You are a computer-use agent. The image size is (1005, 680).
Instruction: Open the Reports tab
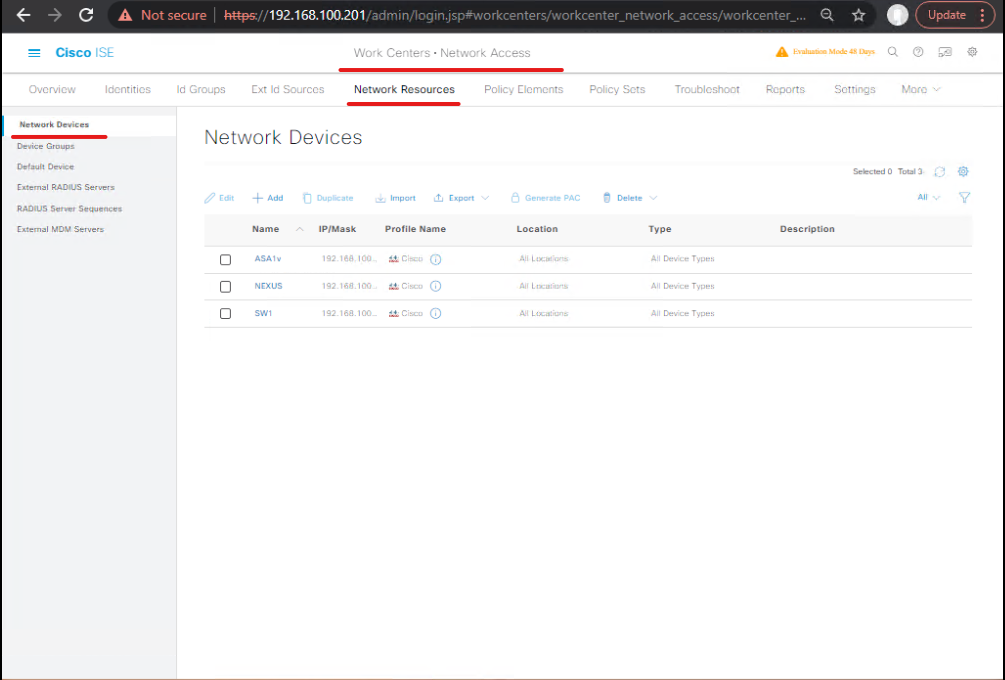click(x=785, y=90)
